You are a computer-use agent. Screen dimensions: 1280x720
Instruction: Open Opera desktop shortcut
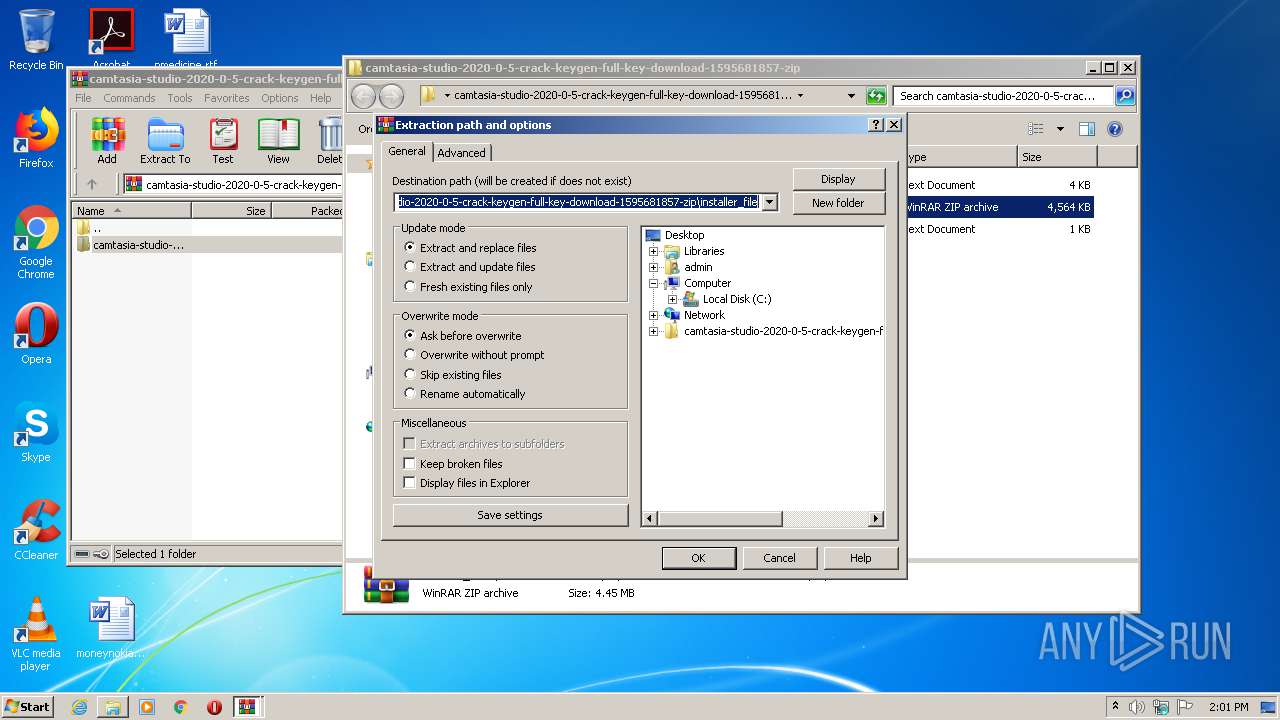(x=36, y=334)
